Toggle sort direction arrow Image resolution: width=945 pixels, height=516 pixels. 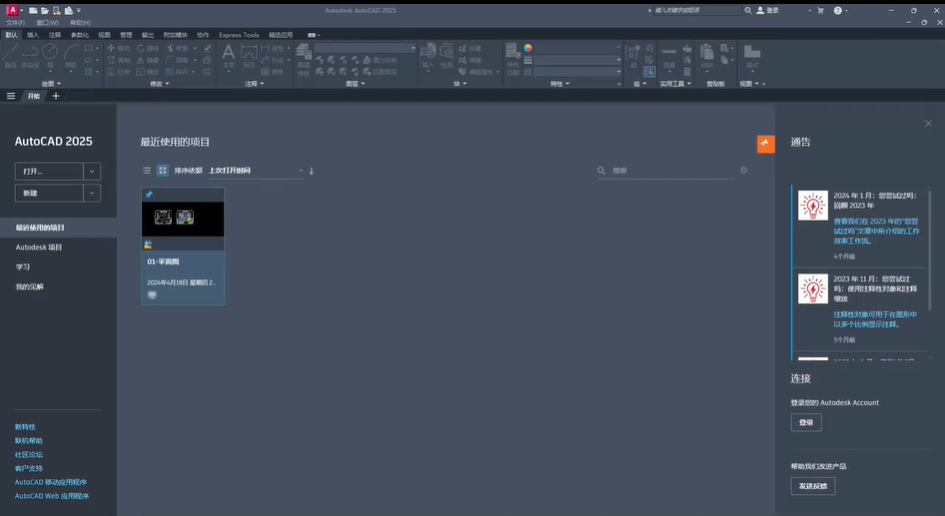[x=312, y=171]
